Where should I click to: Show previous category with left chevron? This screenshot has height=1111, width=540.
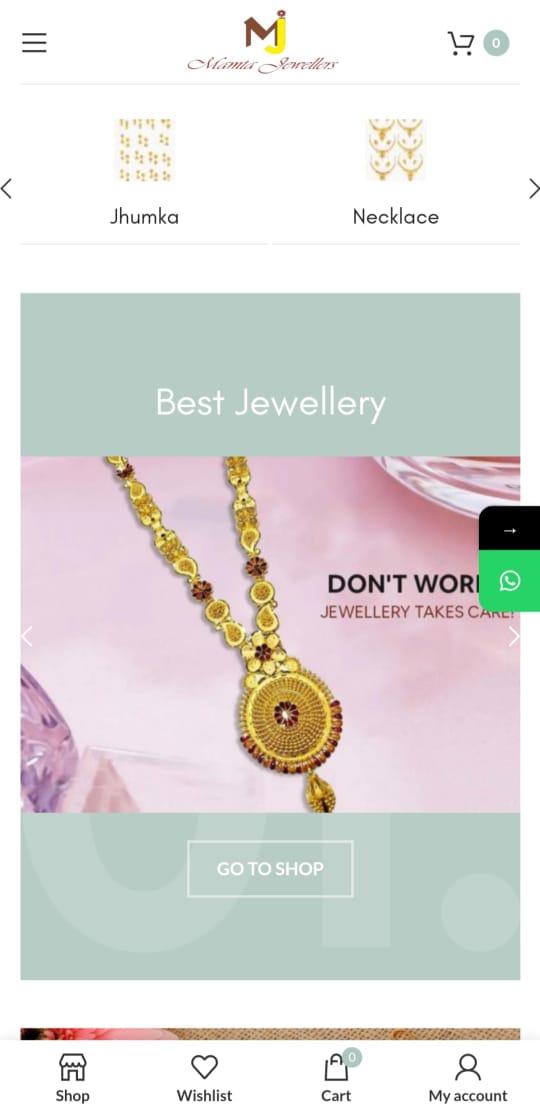pyautogui.click(x=6, y=188)
